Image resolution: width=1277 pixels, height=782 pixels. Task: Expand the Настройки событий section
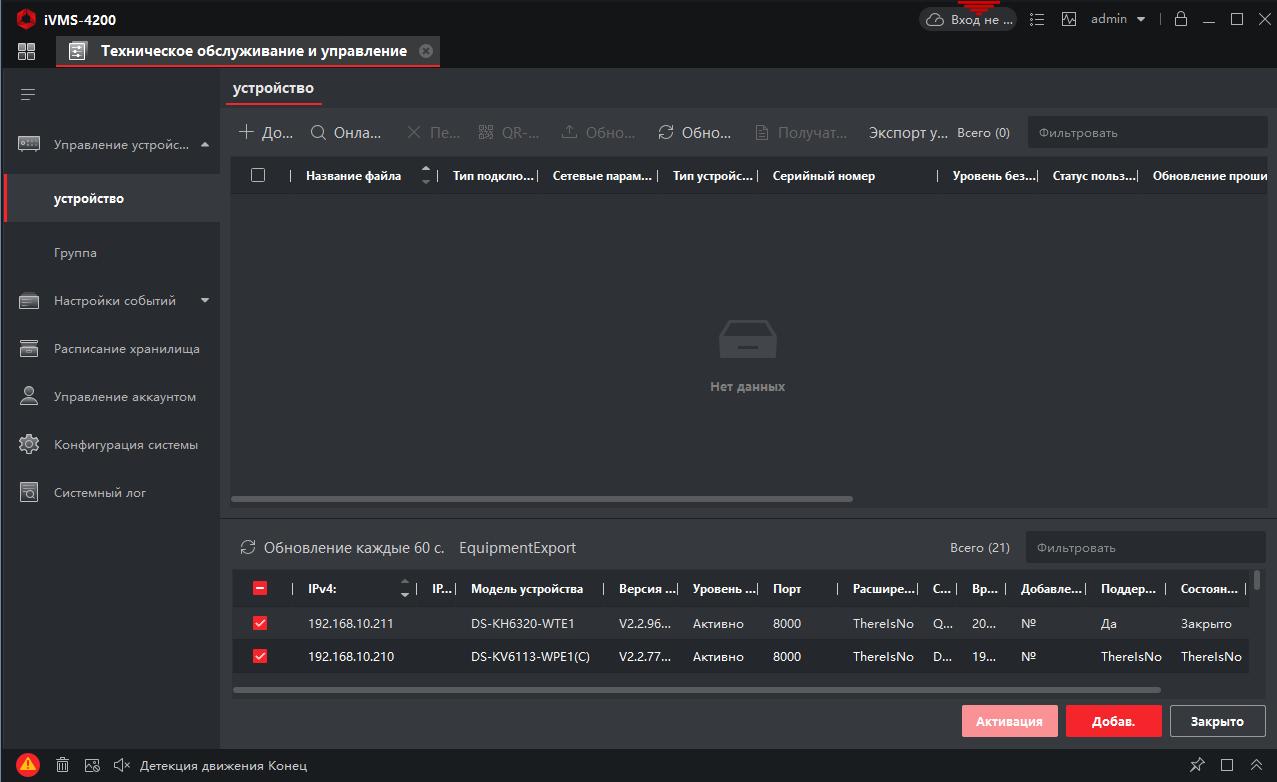(205, 300)
